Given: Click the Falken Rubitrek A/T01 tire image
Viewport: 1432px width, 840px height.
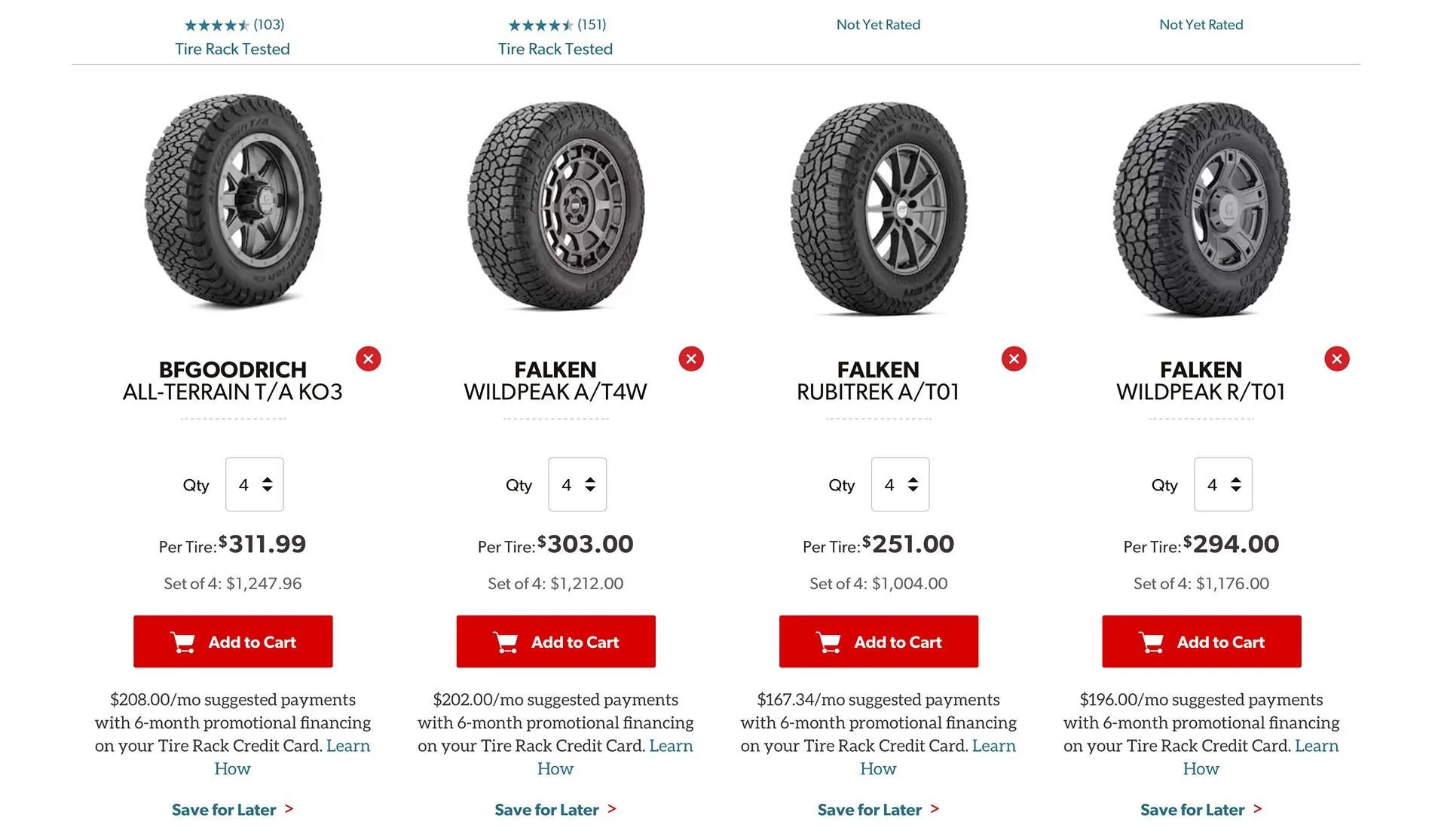Looking at the screenshot, I should [879, 208].
